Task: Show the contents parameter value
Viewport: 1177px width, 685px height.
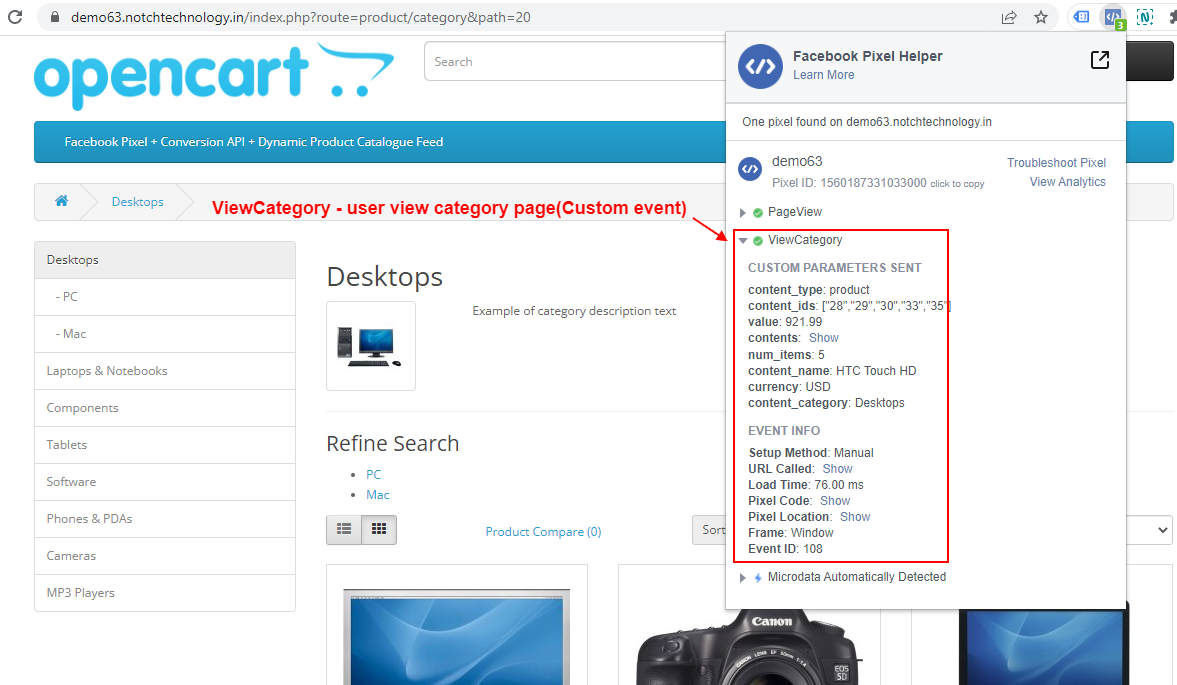Action: 823,338
